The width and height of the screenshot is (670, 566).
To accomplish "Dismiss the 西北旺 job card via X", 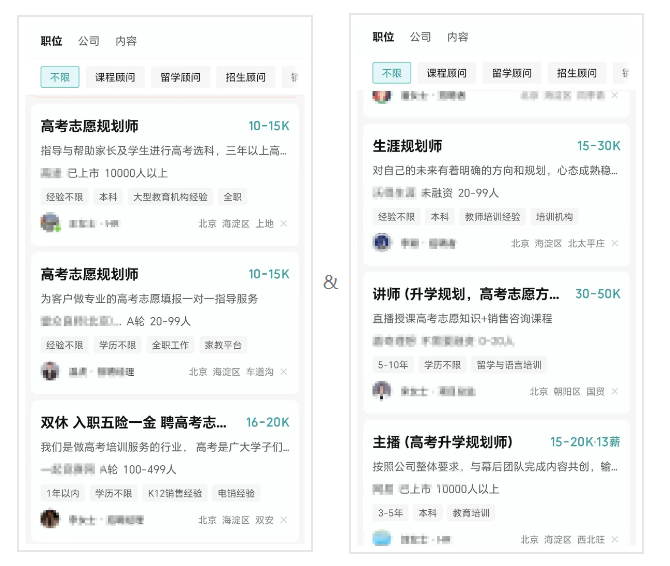I will tap(615, 540).
